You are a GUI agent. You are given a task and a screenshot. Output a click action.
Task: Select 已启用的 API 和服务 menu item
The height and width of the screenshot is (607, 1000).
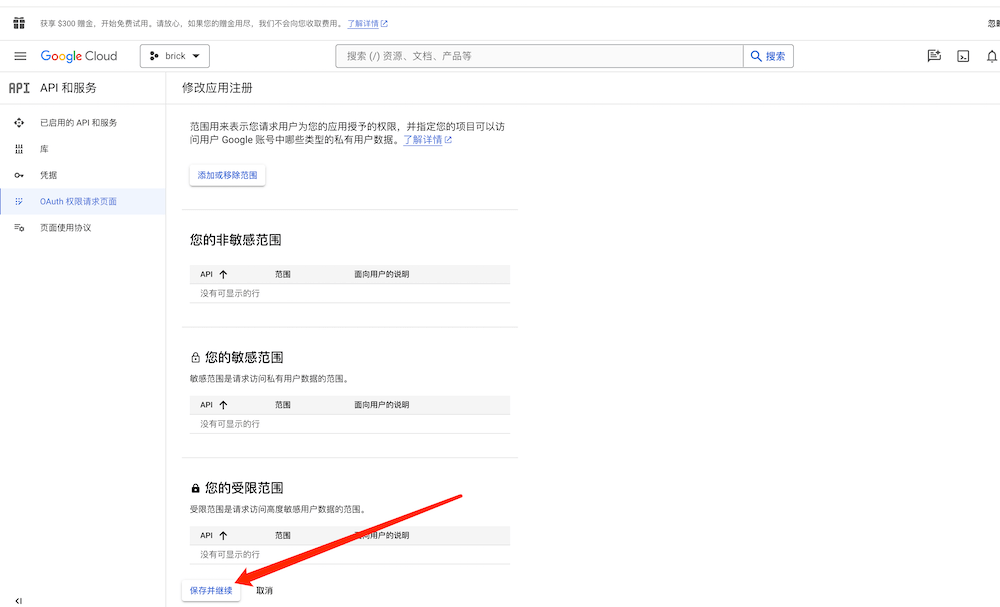tap(78, 123)
